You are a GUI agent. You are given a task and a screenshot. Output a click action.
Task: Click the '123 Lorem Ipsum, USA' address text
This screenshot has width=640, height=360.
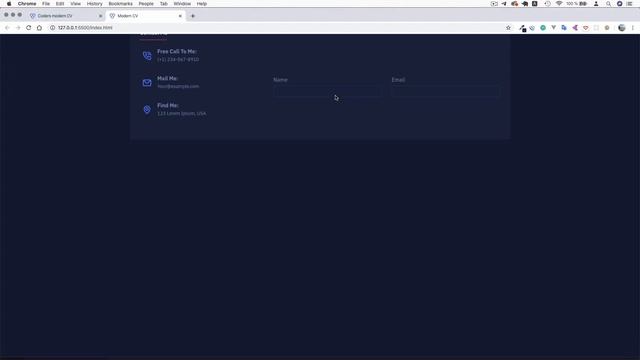[x=182, y=113]
